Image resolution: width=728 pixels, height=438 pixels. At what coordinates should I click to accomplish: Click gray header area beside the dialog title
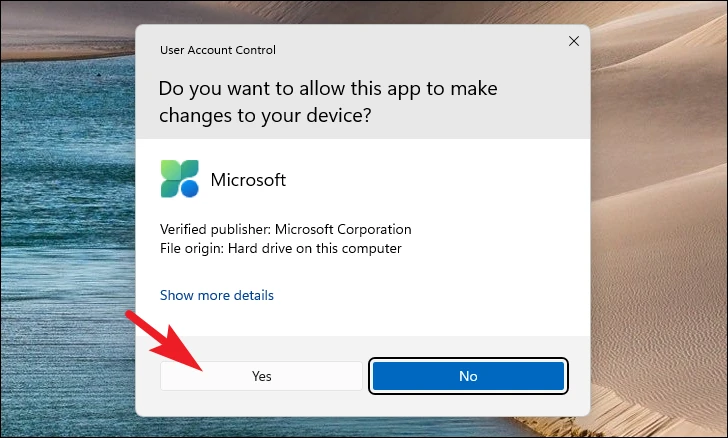418,50
